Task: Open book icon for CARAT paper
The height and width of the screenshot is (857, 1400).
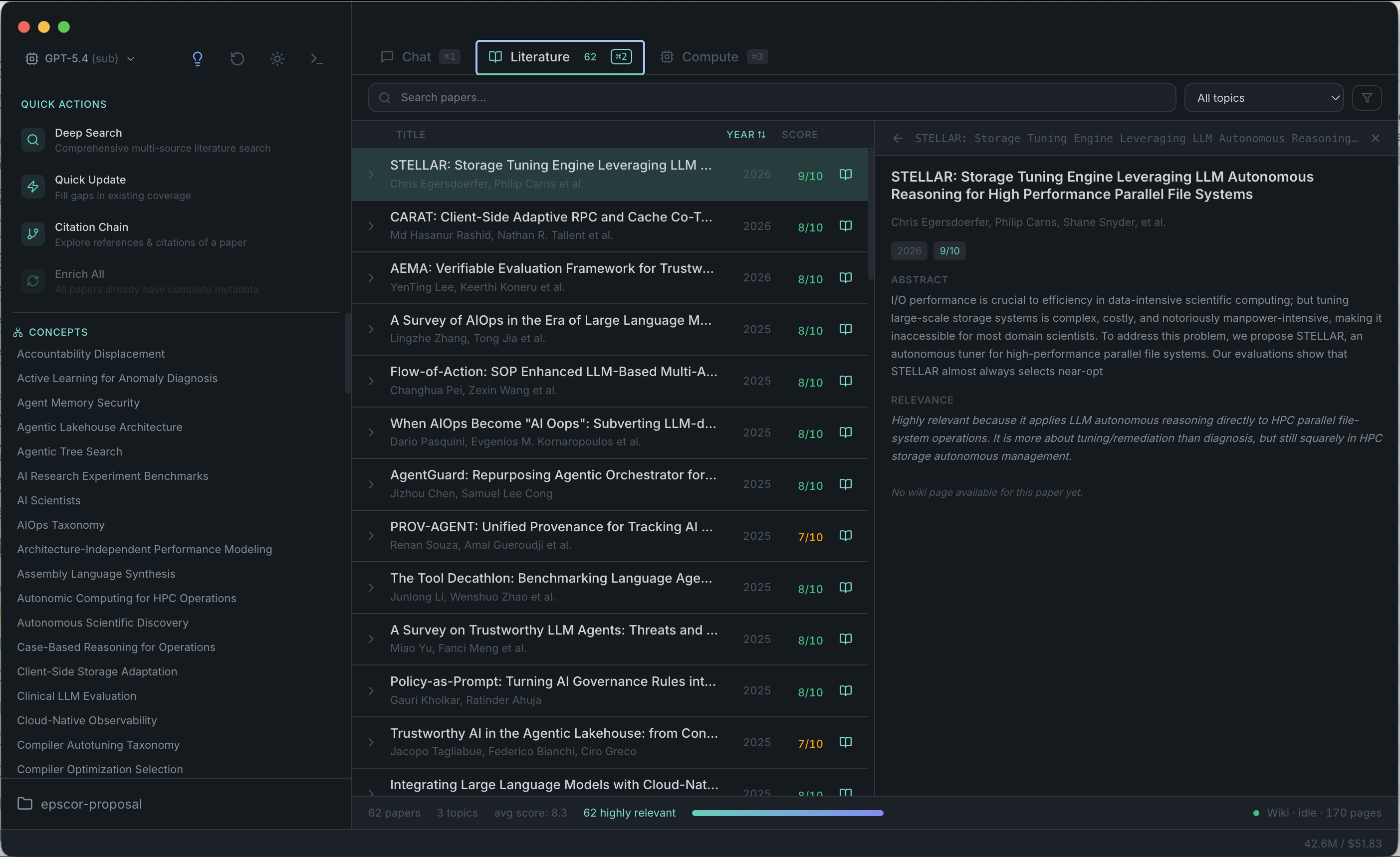Action: pyautogui.click(x=846, y=226)
